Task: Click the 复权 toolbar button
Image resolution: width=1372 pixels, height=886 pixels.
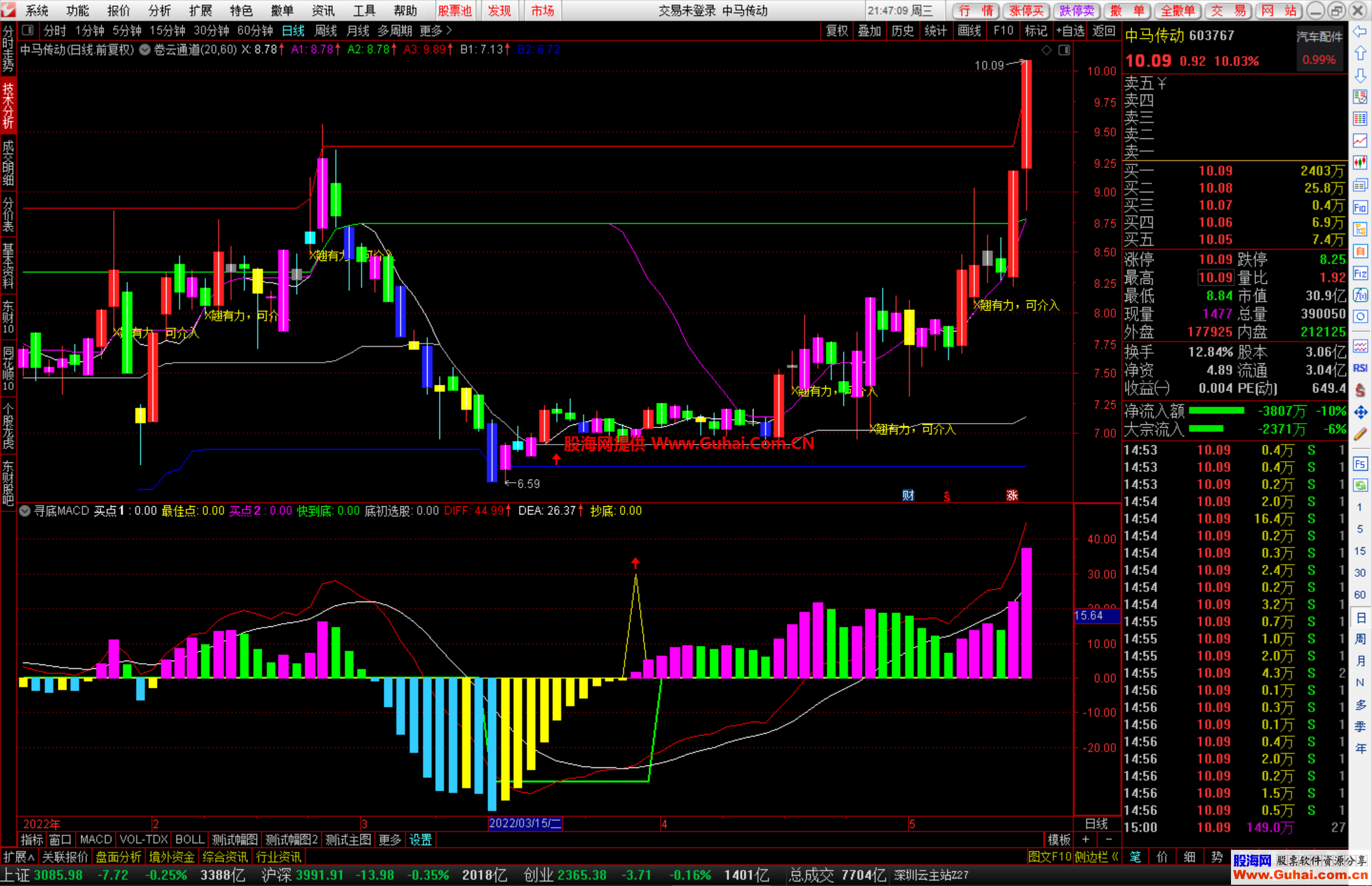Action: pos(837,30)
